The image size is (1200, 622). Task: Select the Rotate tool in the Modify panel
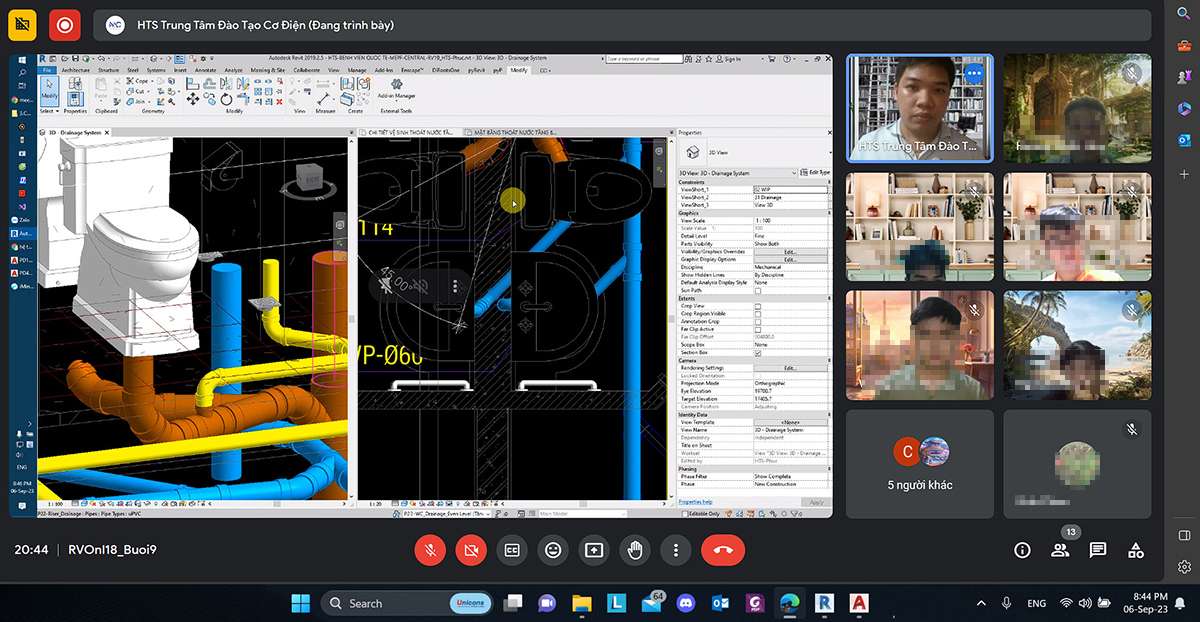[x=227, y=100]
